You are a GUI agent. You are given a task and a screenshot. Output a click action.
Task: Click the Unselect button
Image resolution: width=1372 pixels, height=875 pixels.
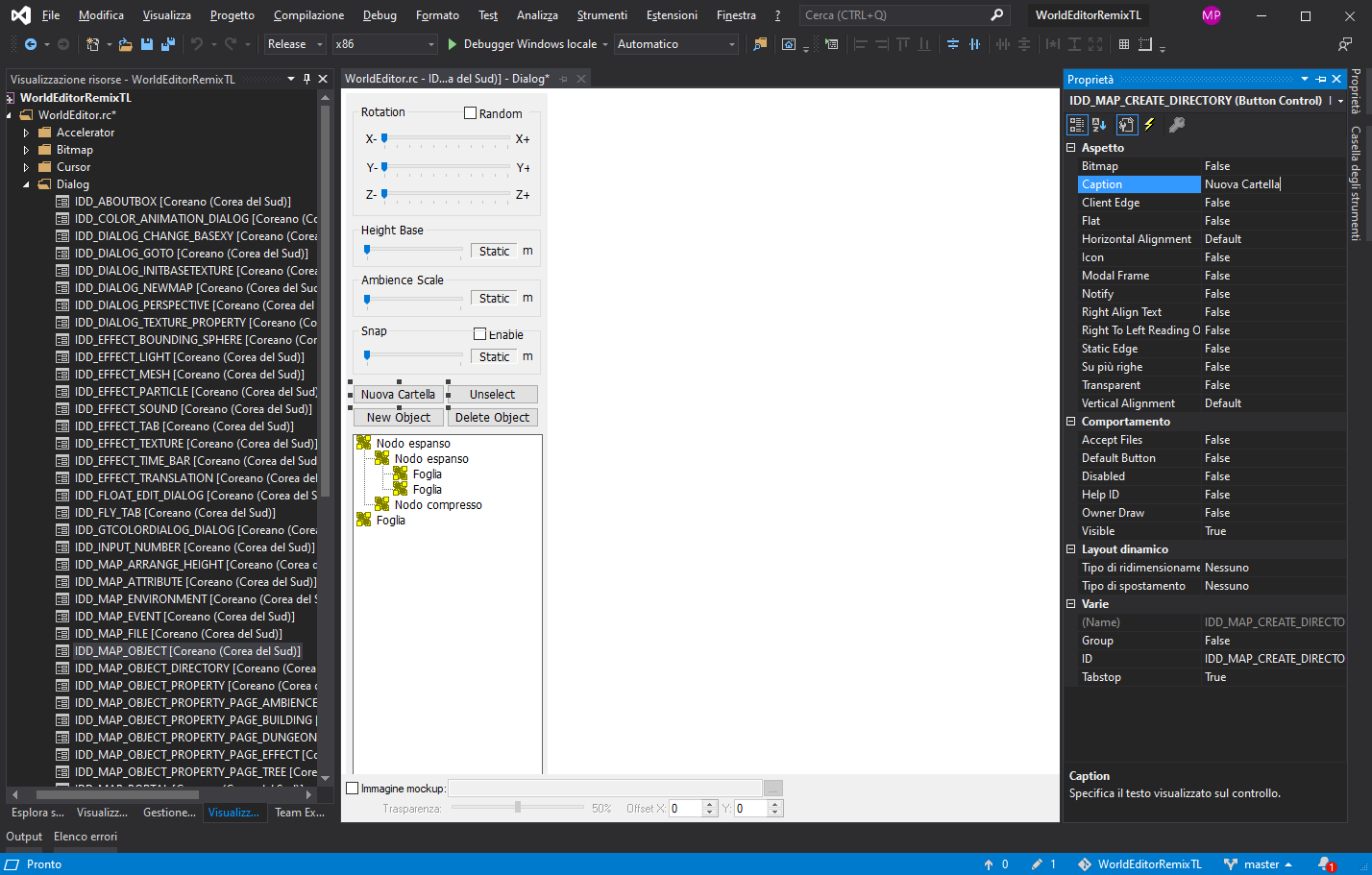(492, 394)
